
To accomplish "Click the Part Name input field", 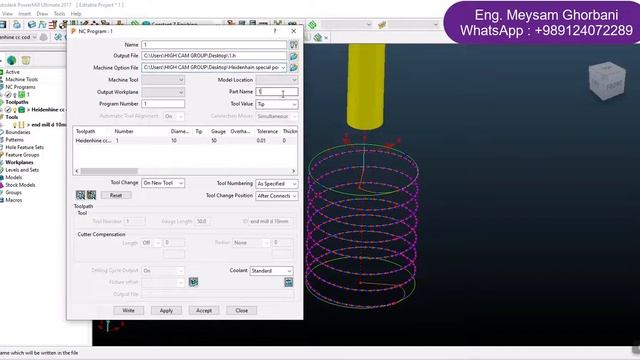I will 277,92.
